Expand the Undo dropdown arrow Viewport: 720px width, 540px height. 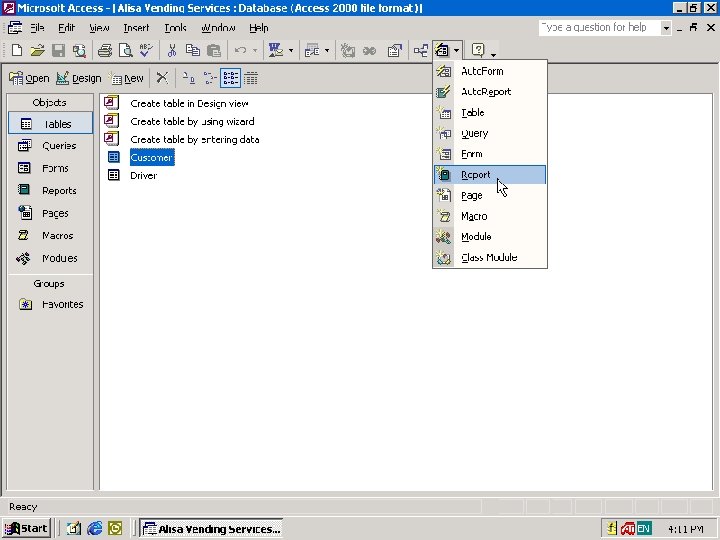(x=255, y=50)
